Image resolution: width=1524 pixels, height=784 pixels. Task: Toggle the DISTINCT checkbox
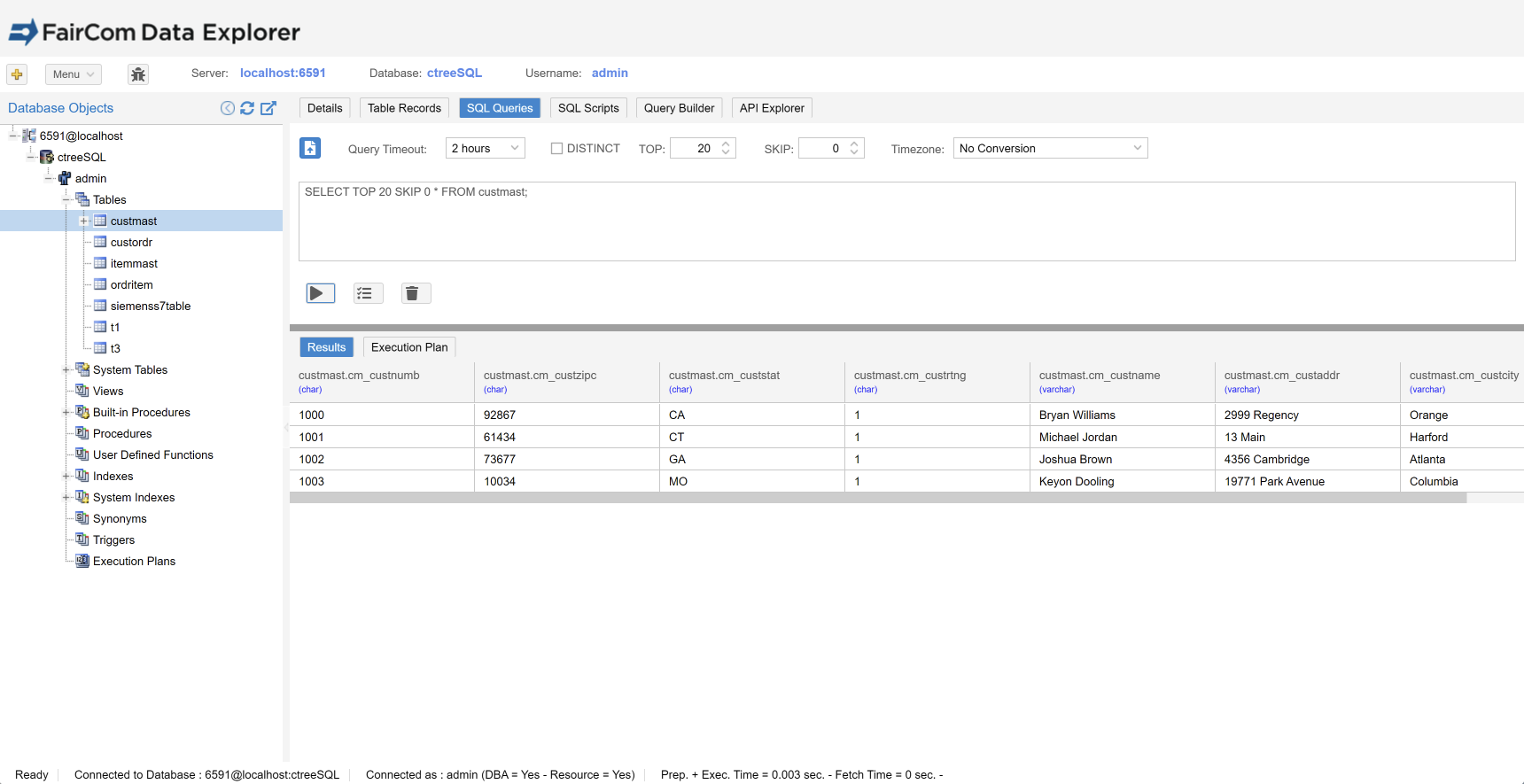[556, 149]
